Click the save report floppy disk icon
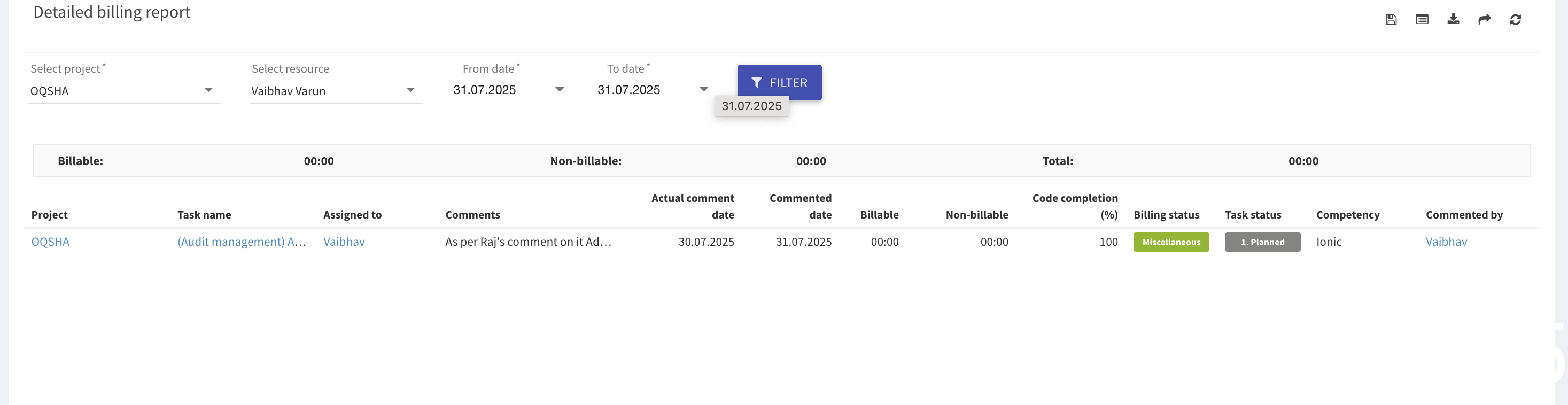 (1391, 19)
